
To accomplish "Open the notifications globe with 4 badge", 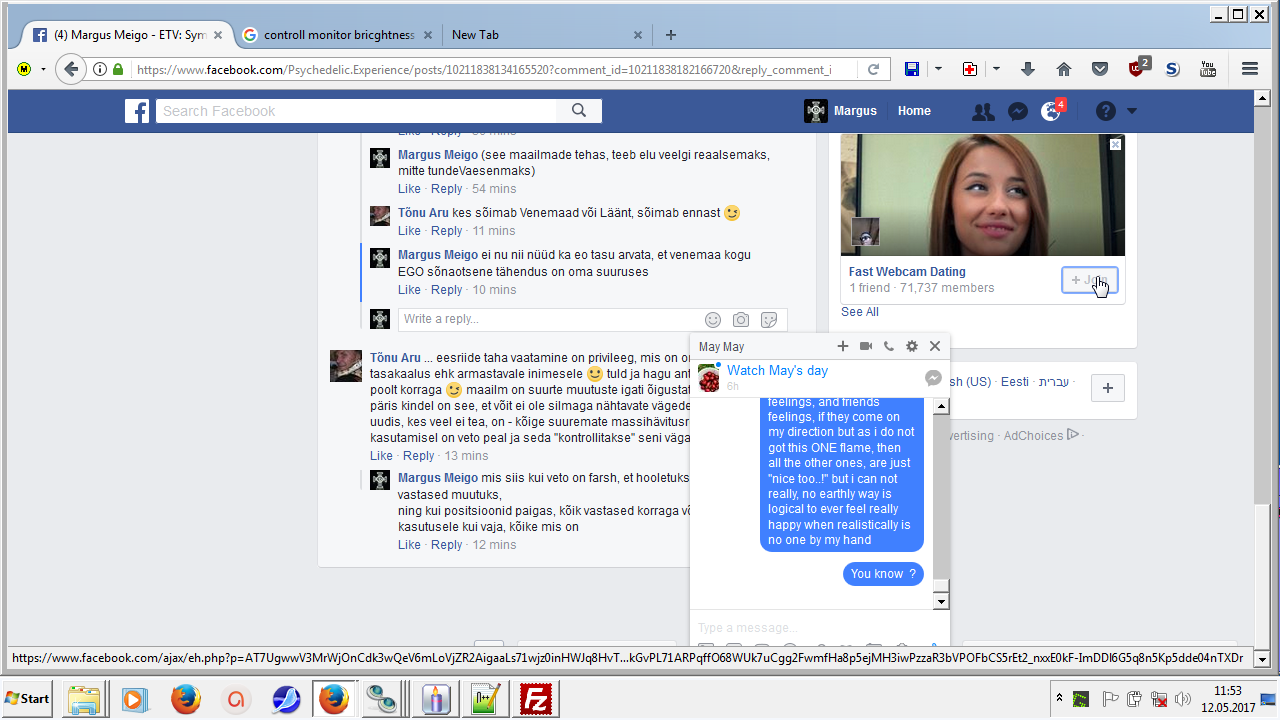I will pyautogui.click(x=1051, y=112).
